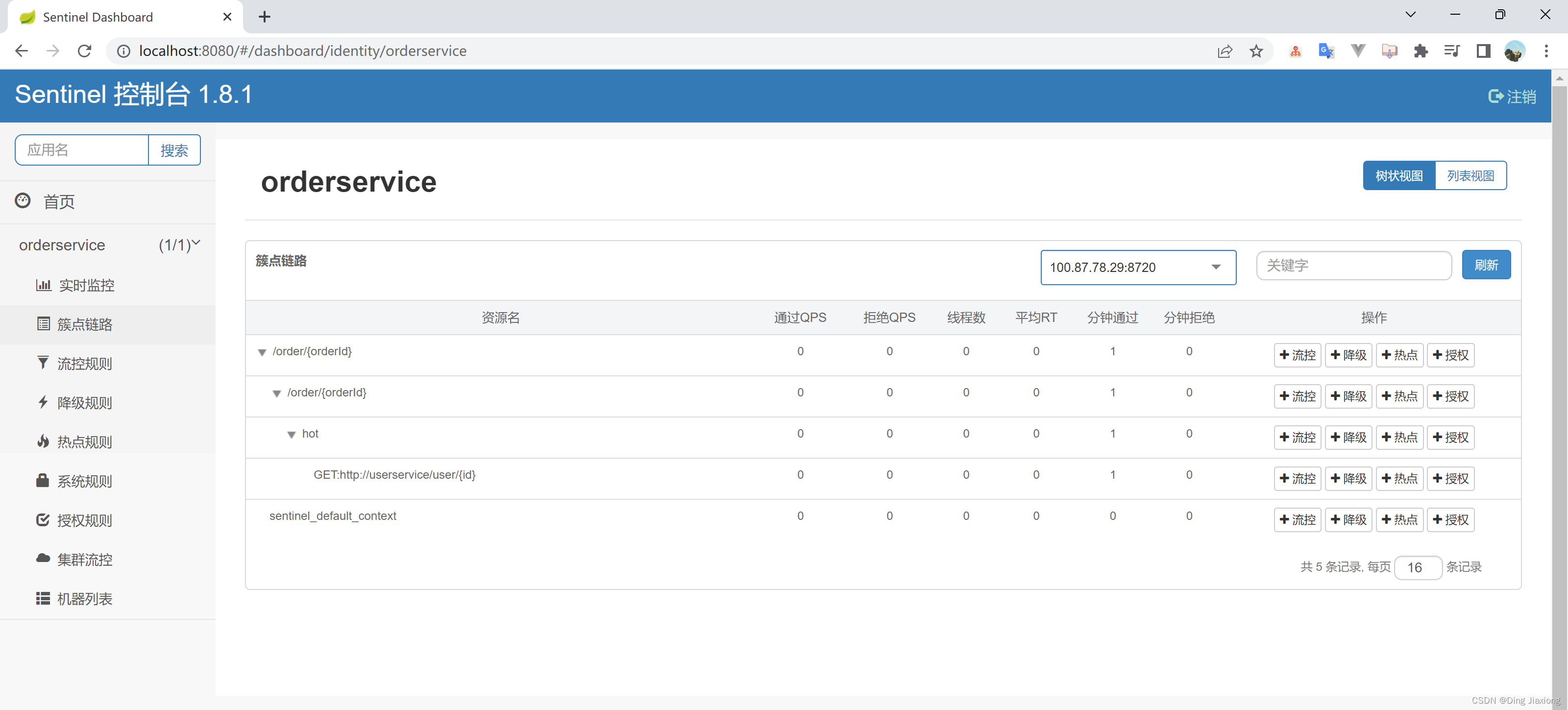Open the extensions puzzle icon
Viewport: 1568px width, 710px height.
[1421, 51]
